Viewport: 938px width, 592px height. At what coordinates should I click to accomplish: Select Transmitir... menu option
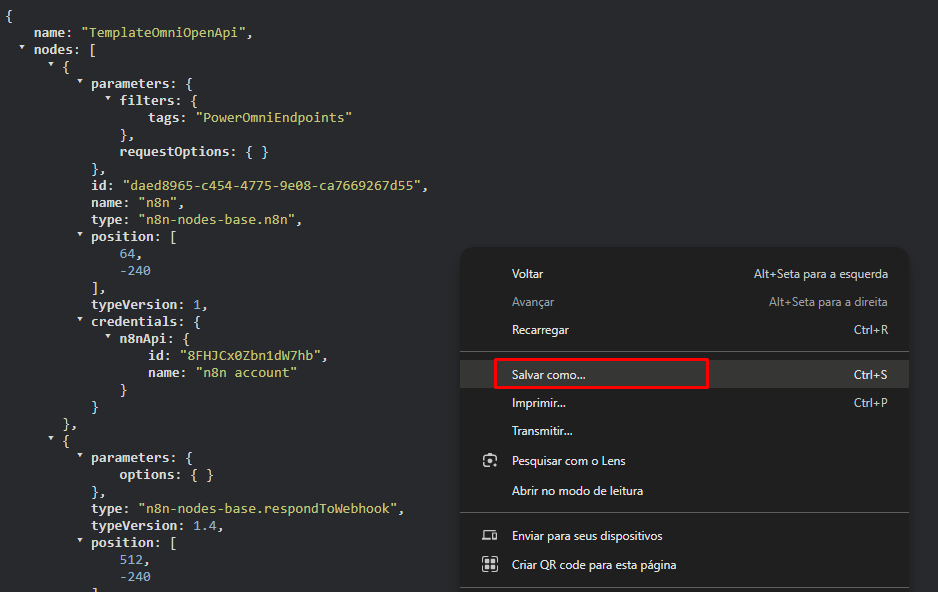pos(542,431)
